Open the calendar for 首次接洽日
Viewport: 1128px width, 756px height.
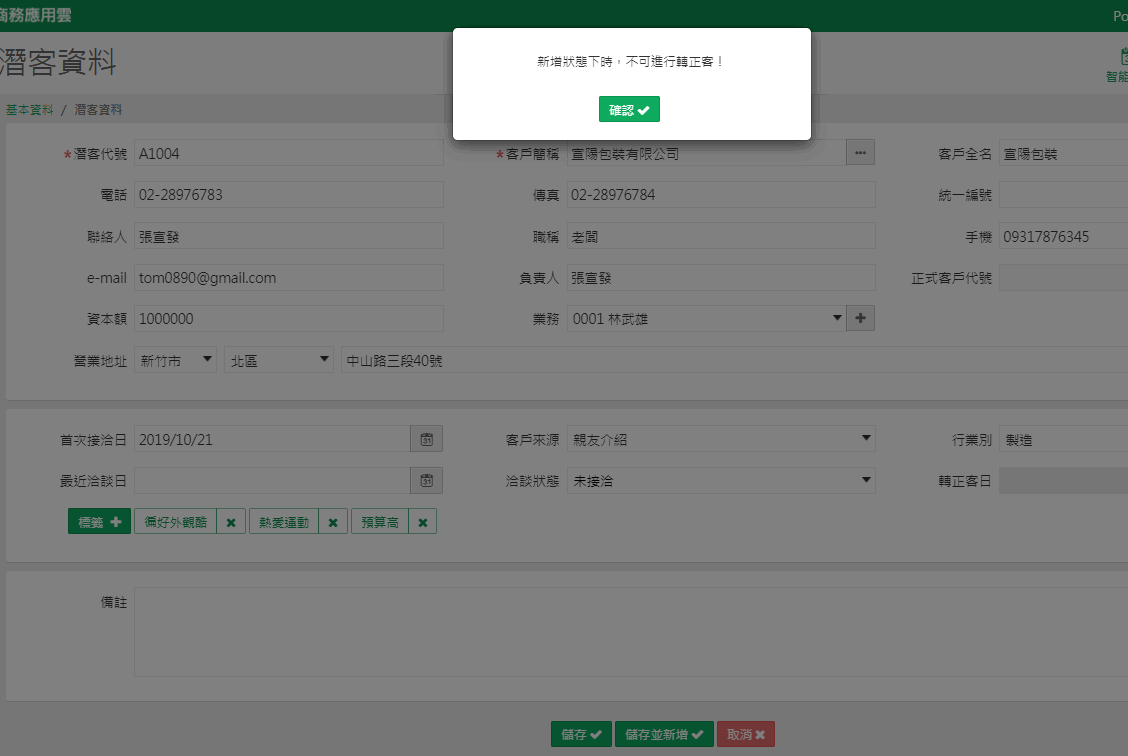click(427, 439)
